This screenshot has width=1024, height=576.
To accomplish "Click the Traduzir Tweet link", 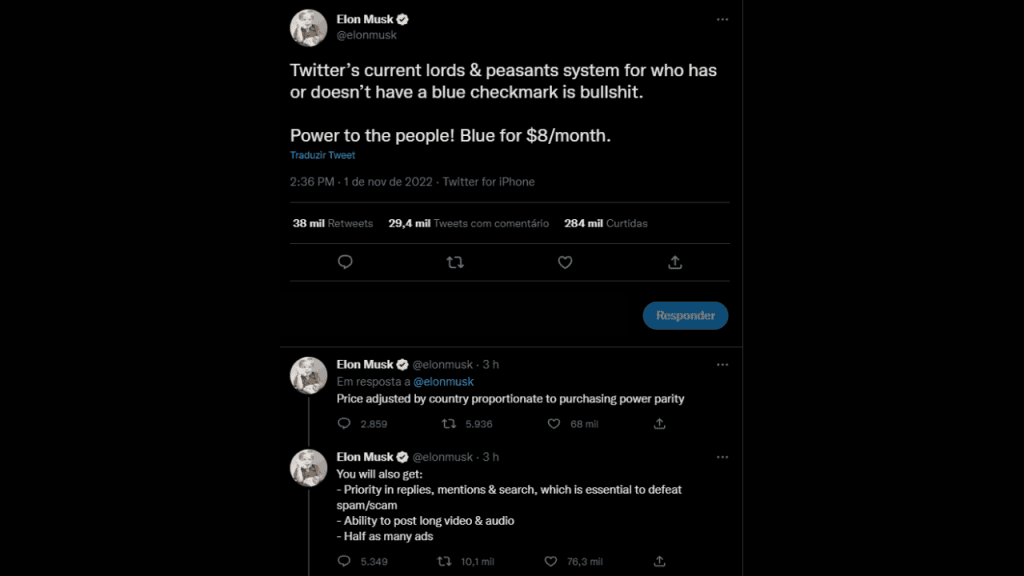I will pos(322,155).
